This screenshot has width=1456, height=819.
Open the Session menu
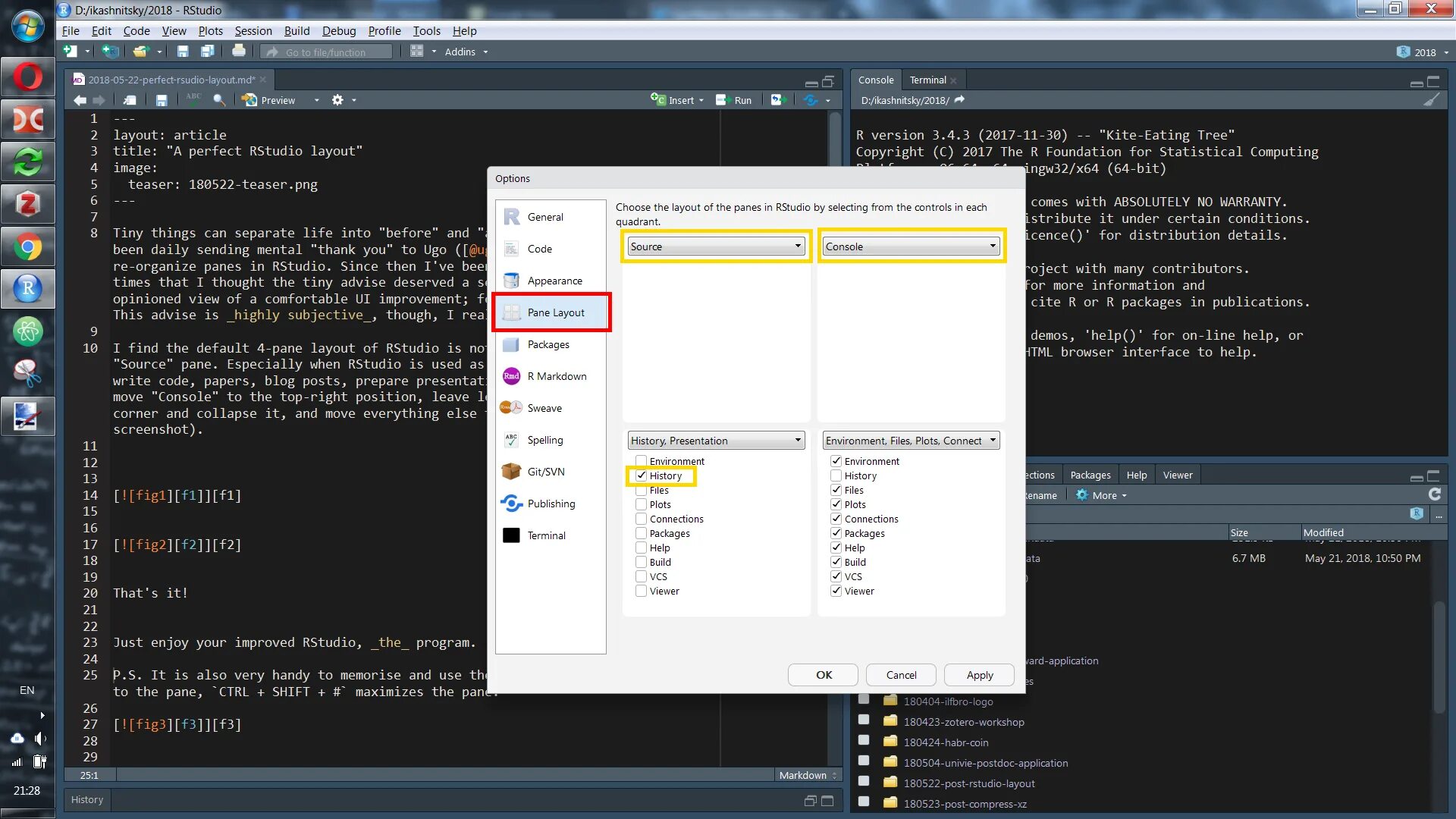[x=253, y=31]
